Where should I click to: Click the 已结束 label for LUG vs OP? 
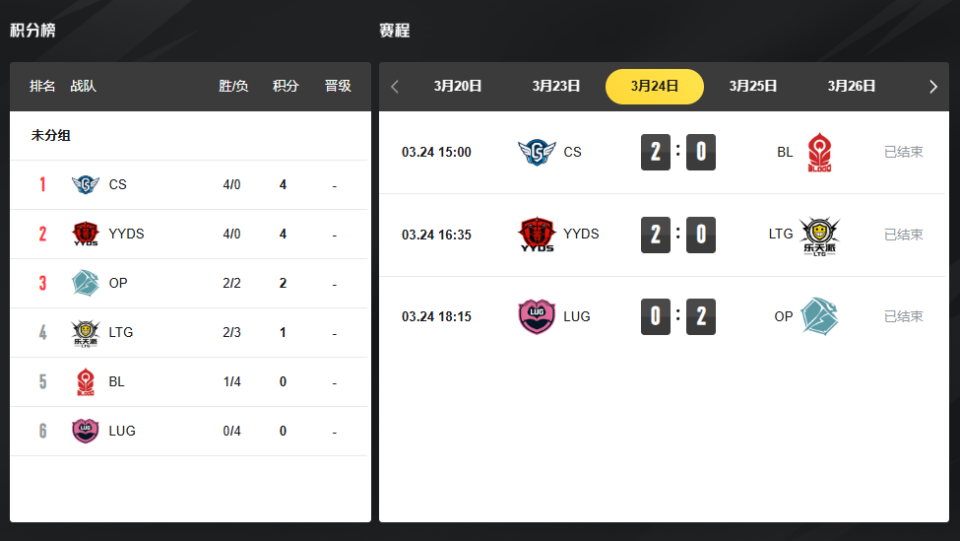click(903, 317)
